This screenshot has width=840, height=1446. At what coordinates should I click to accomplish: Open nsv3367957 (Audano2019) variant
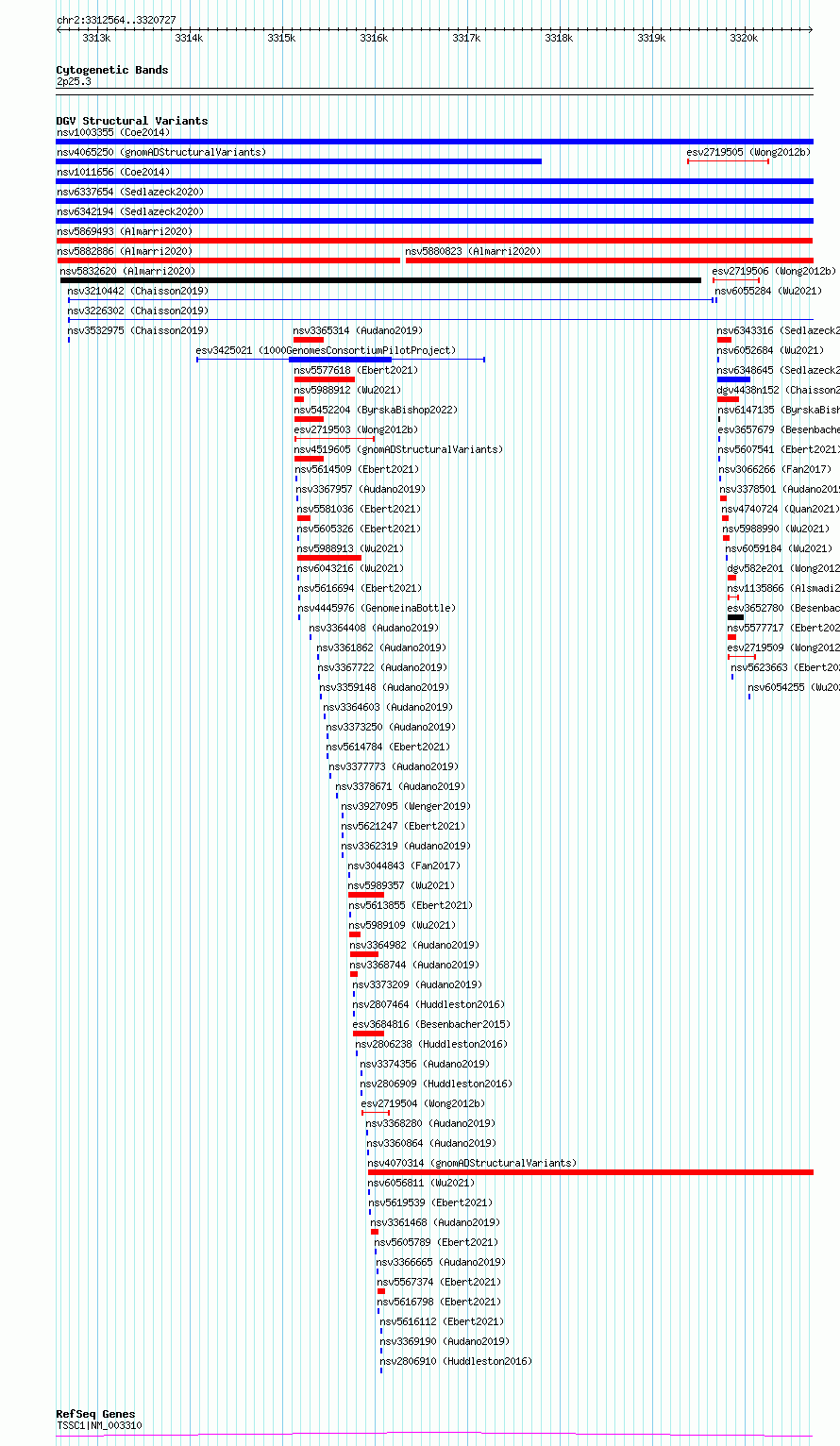(361, 489)
